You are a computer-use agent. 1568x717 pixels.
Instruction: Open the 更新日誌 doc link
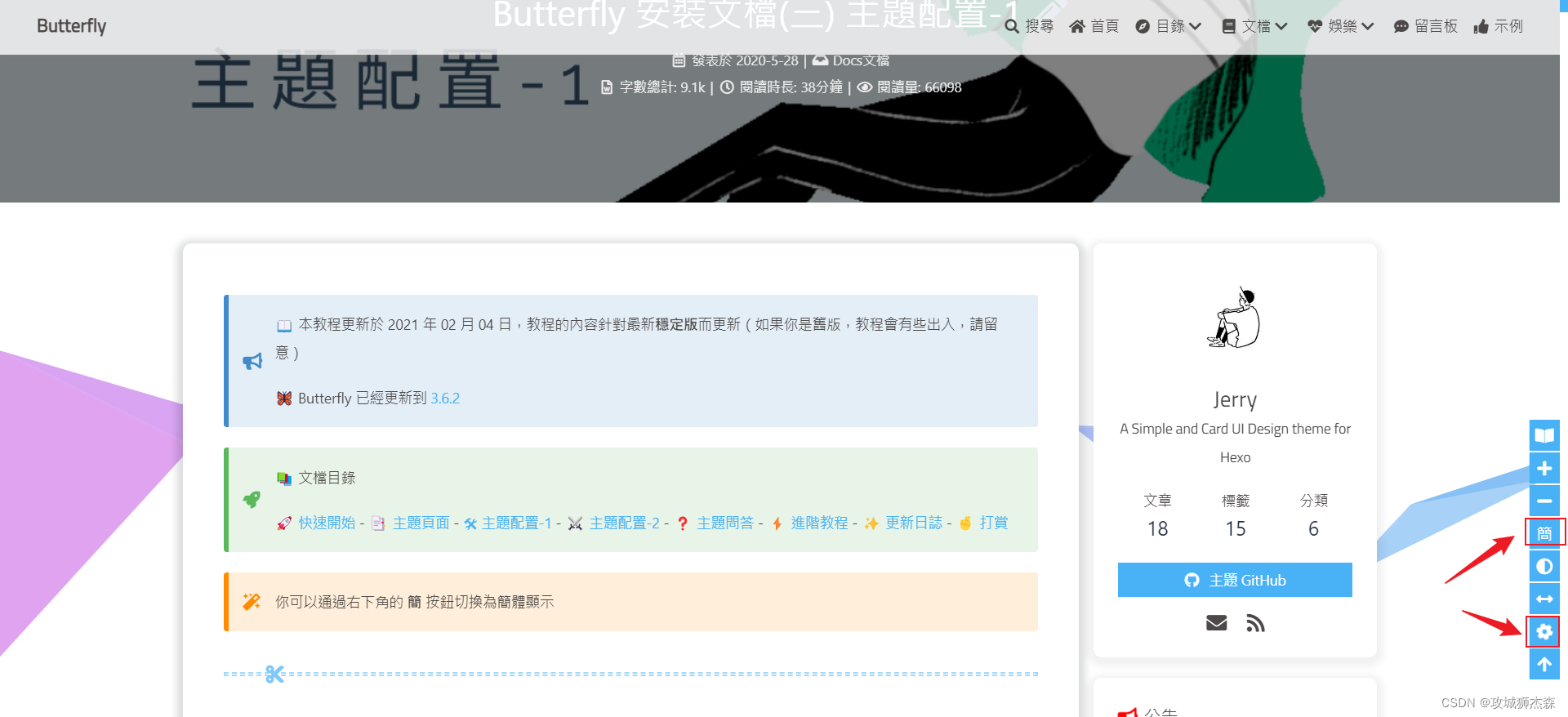click(914, 523)
